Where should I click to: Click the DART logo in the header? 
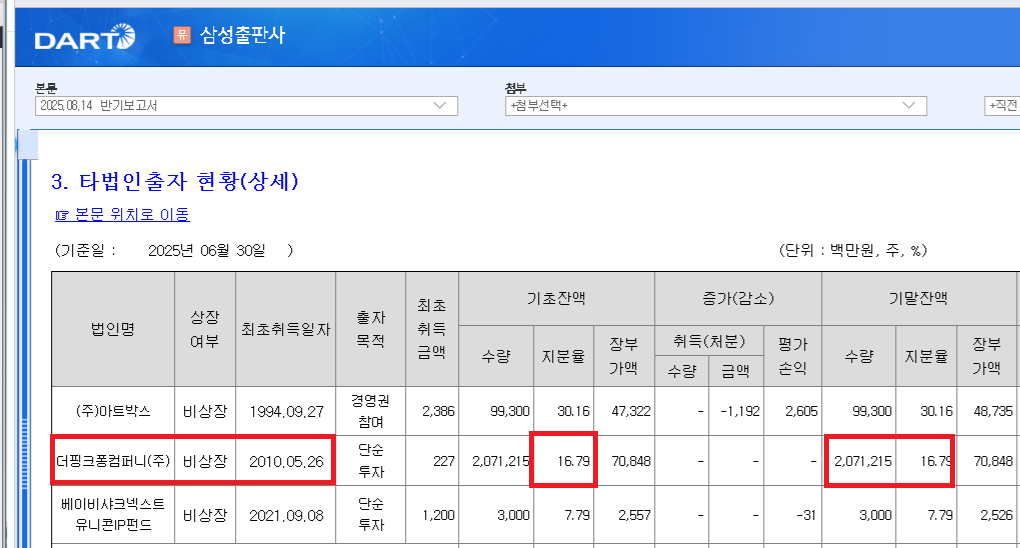click(x=83, y=38)
